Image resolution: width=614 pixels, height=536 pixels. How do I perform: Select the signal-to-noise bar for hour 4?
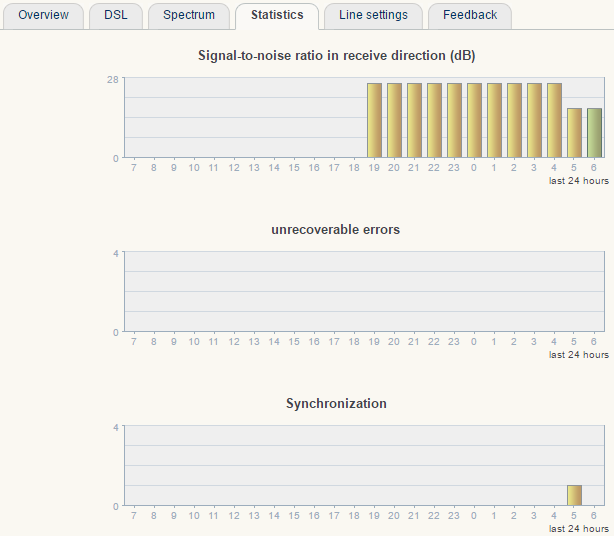coord(554,120)
